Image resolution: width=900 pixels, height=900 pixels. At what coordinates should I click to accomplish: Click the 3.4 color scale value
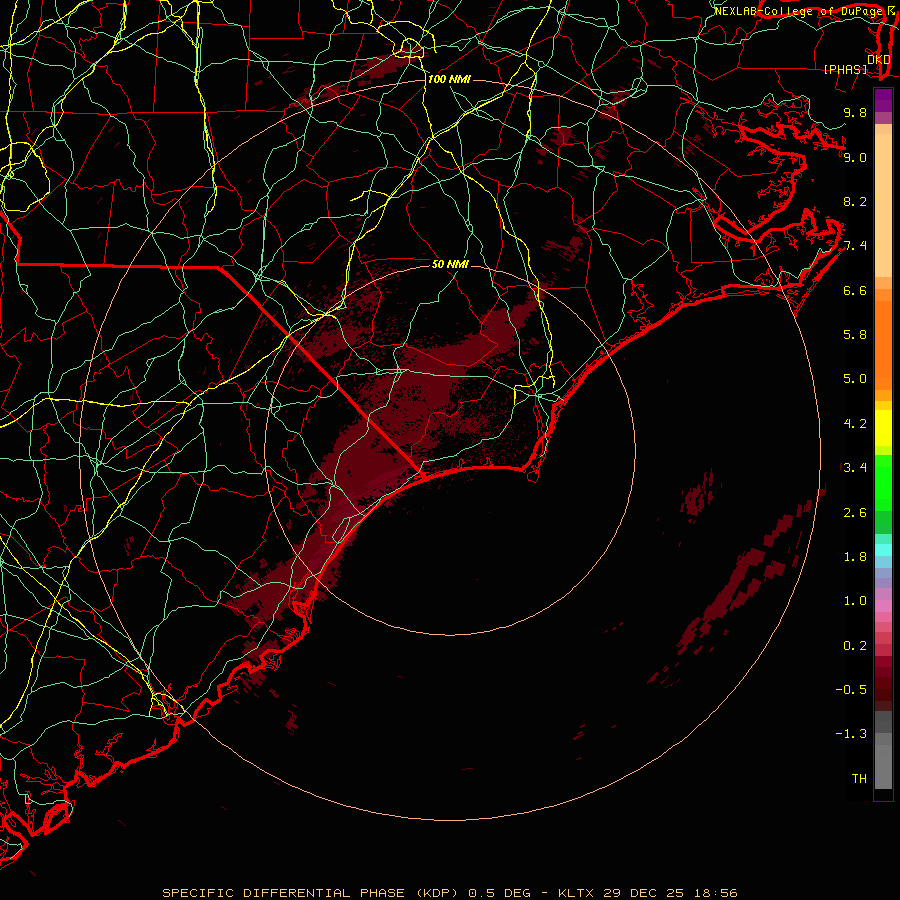(855, 468)
